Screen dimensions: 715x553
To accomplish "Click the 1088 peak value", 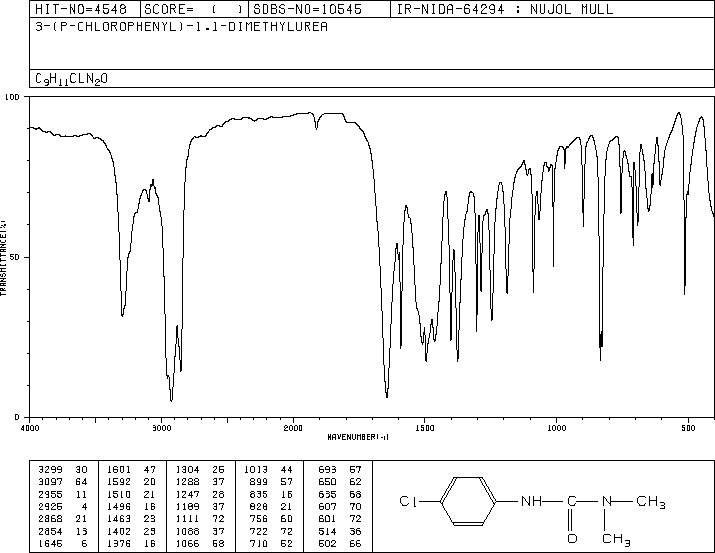I will [x=187, y=531].
